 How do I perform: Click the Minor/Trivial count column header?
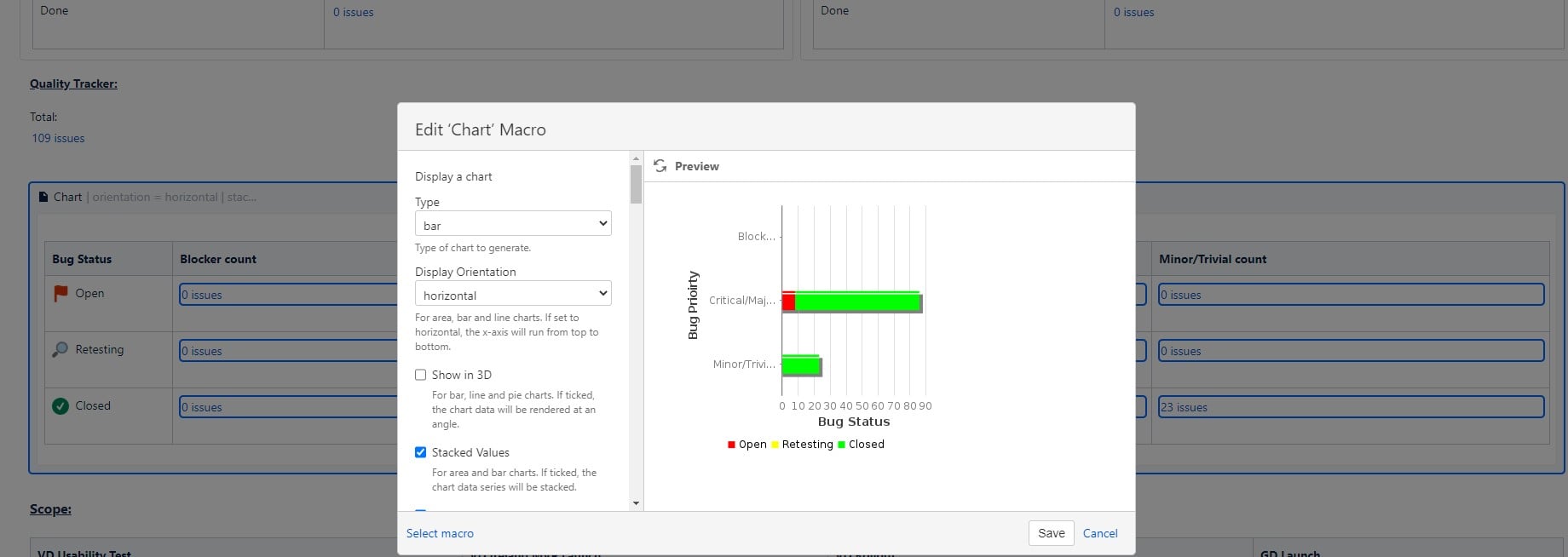point(1213,259)
